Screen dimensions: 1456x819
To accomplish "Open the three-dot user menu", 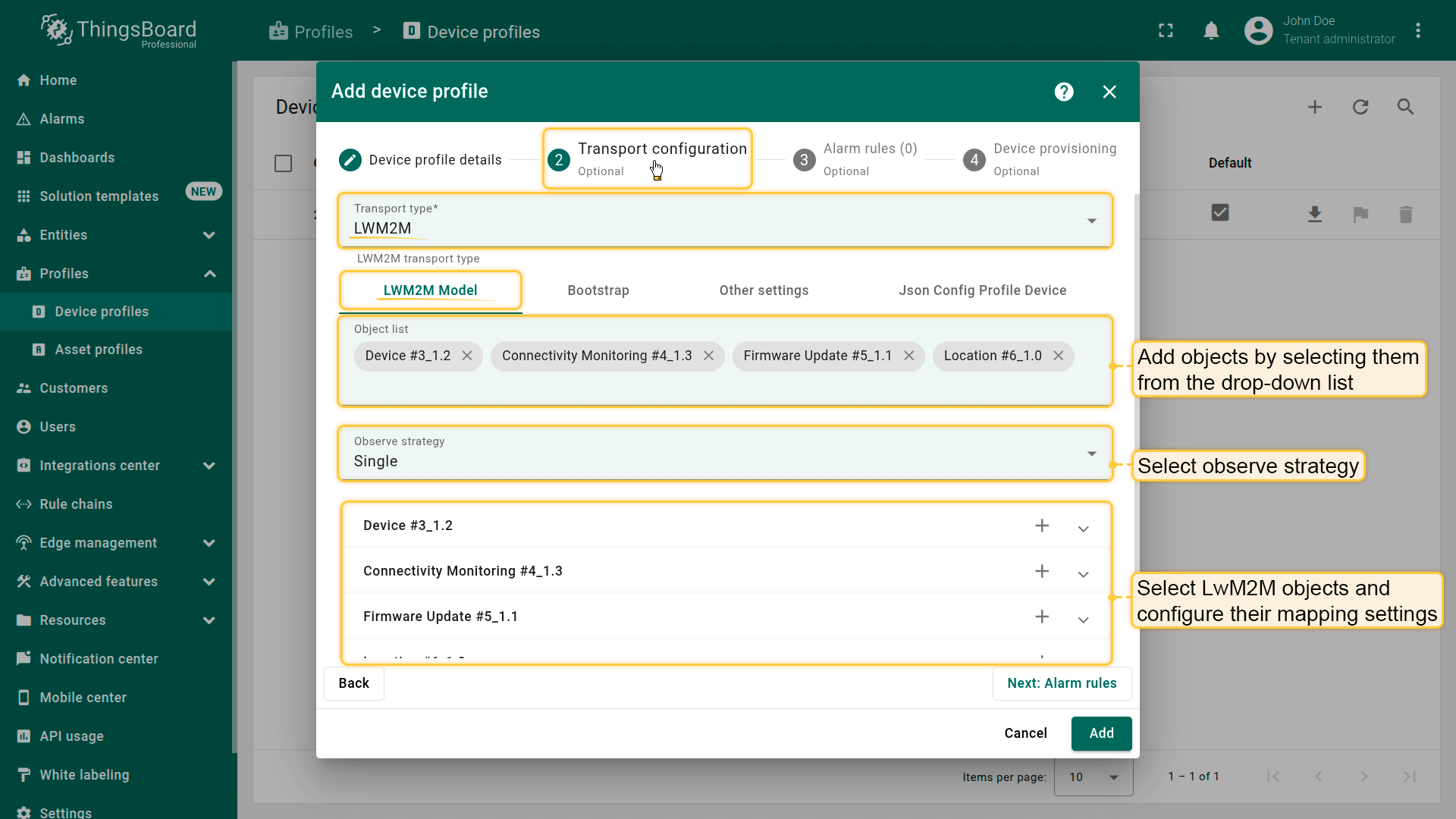I will point(1417,31).
